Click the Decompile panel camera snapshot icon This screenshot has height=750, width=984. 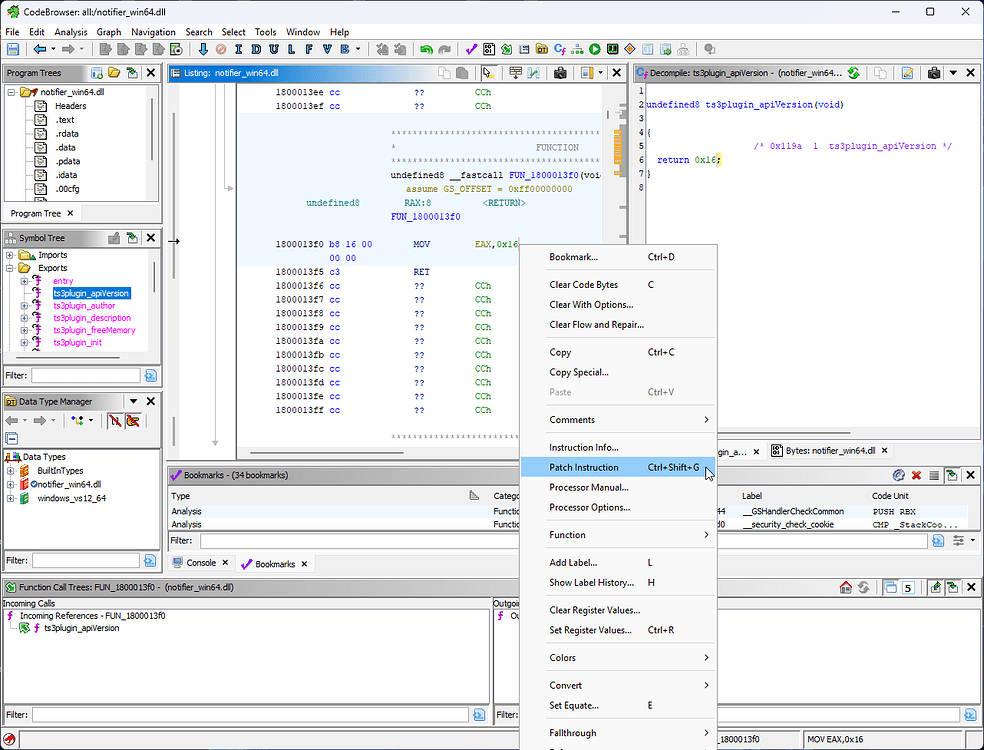pyautogui.click(x=934, y=73)
